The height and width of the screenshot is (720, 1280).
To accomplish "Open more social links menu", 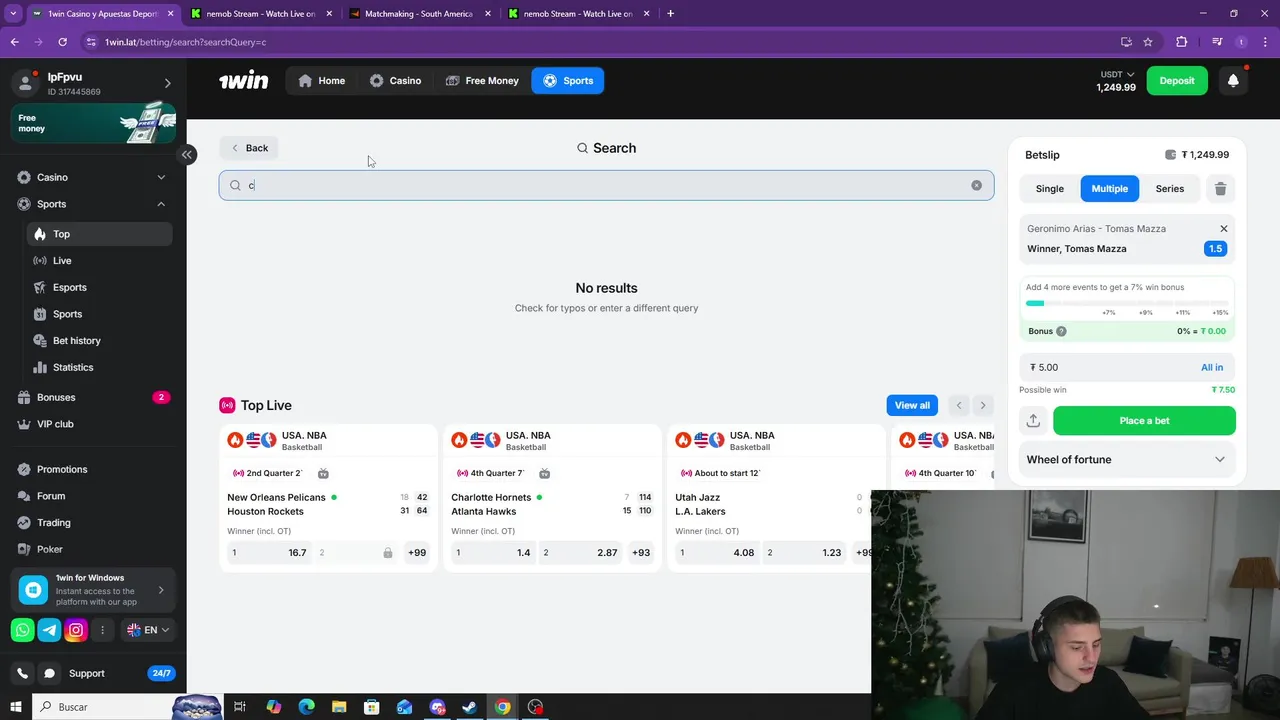I will 102,630.
